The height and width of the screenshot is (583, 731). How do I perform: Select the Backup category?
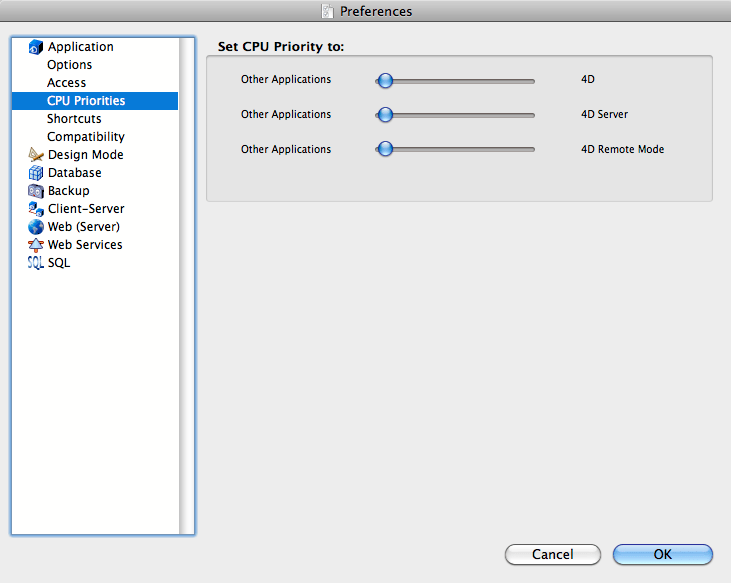click(69, 191)
